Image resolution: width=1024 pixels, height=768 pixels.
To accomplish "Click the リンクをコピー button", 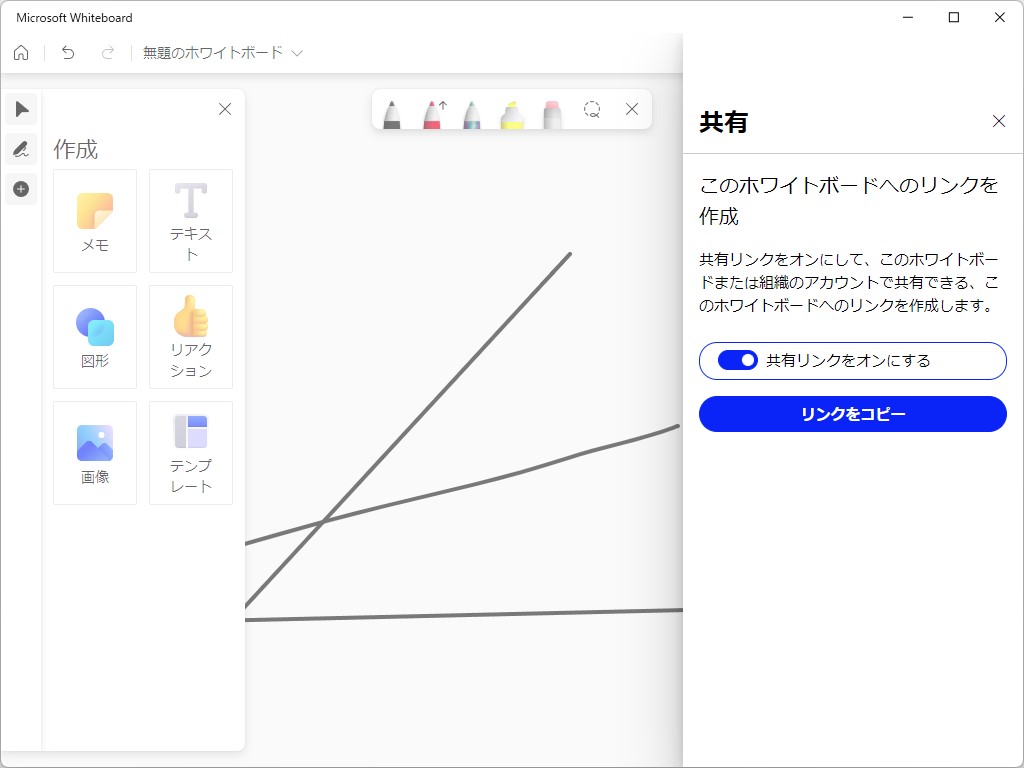I will [x=852, y=414].
